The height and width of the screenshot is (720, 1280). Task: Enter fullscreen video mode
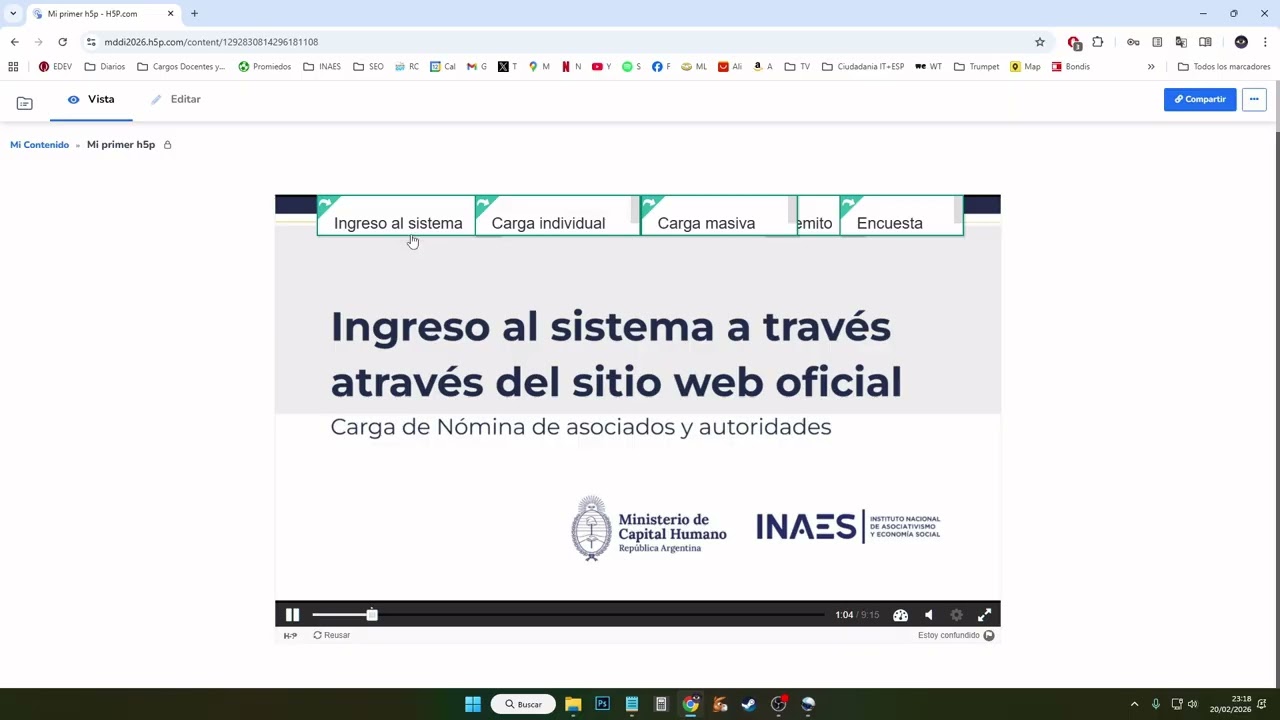coord(984,615)
